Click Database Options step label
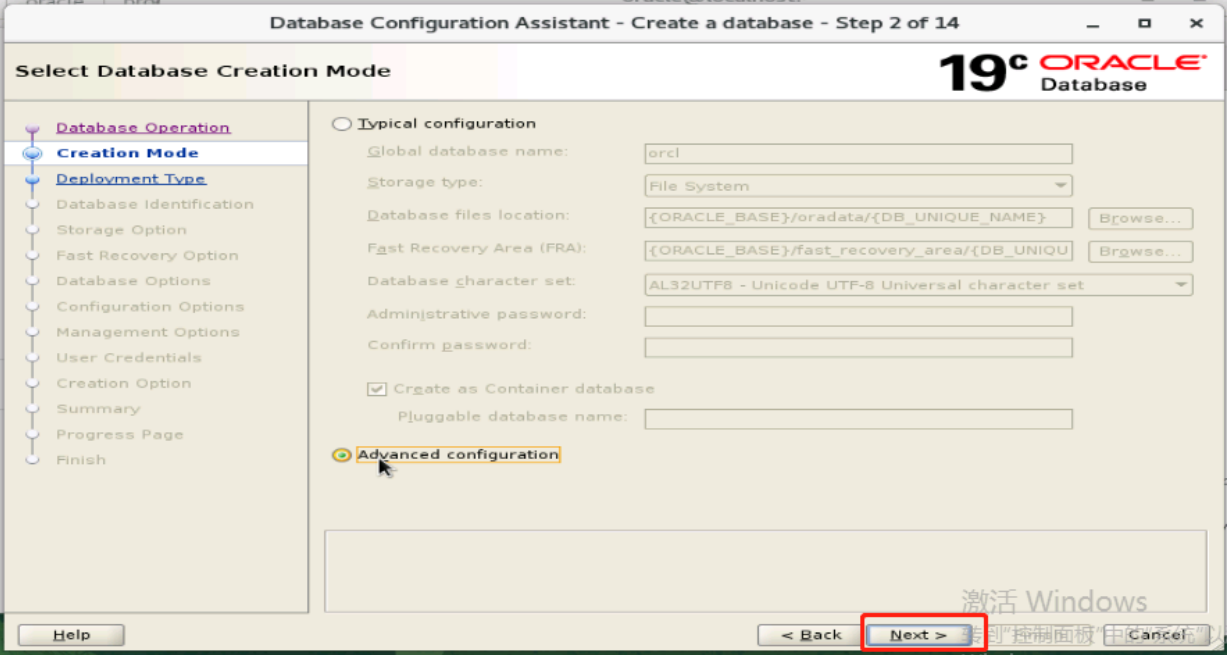 (133, 281)
